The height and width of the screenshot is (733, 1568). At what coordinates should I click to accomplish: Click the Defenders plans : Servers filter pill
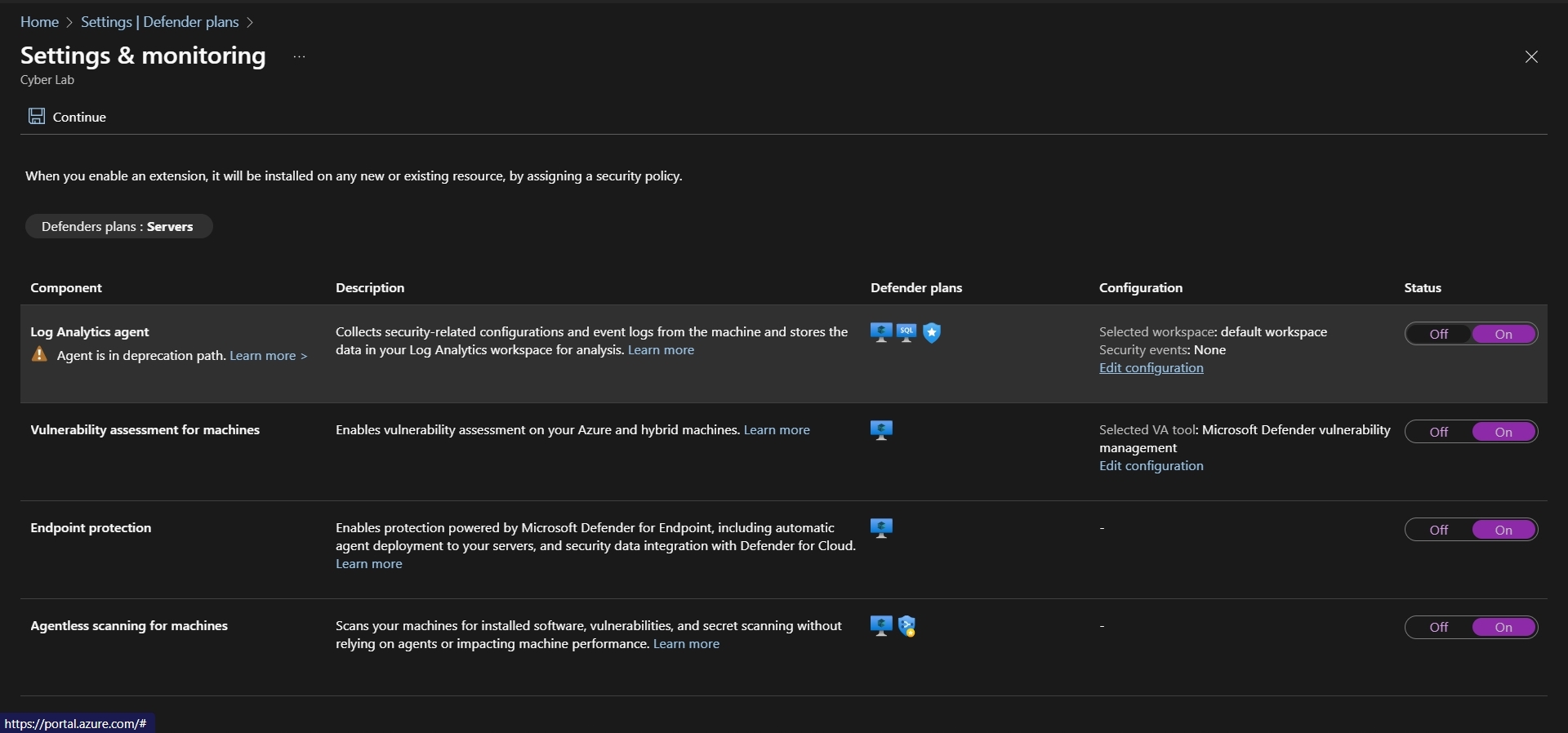click(x=119, y=226)
